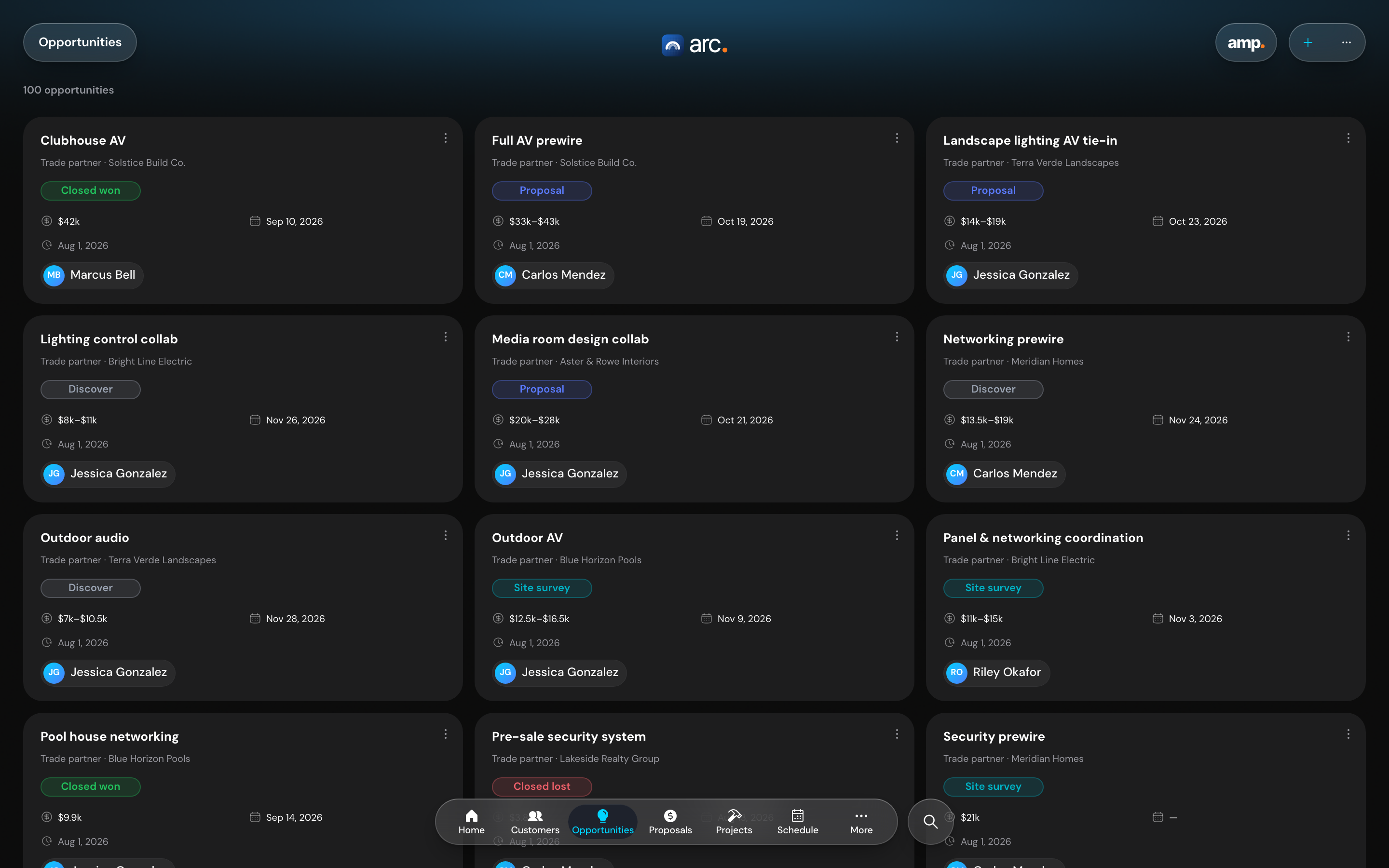Viewport: 1389px width, 868px height.
Task: Open kebab menu on Media room design collab
Action: (x=897, y=337)
